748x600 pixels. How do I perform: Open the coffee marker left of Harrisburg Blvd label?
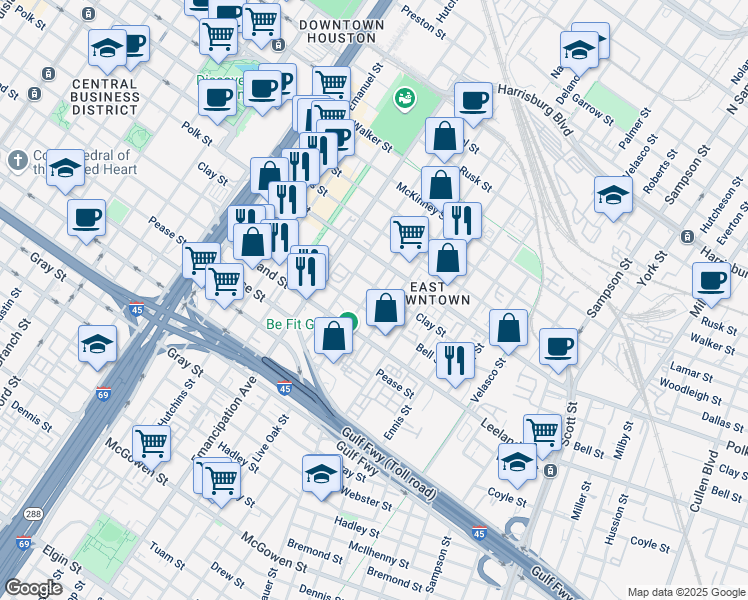473,101
